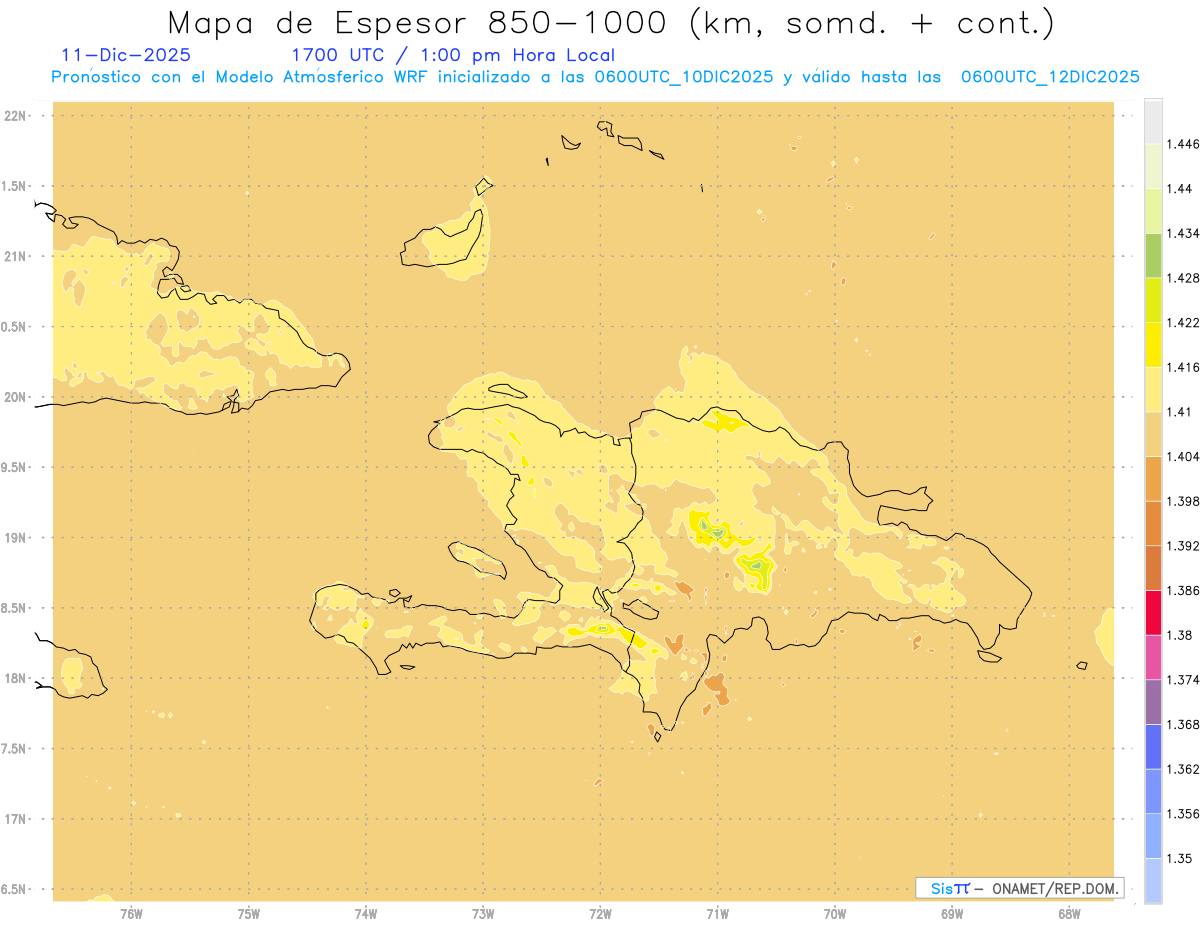Click the green colorbar segment above 1.428
Screen dimensions: 1200x927
pos(1153,255)
